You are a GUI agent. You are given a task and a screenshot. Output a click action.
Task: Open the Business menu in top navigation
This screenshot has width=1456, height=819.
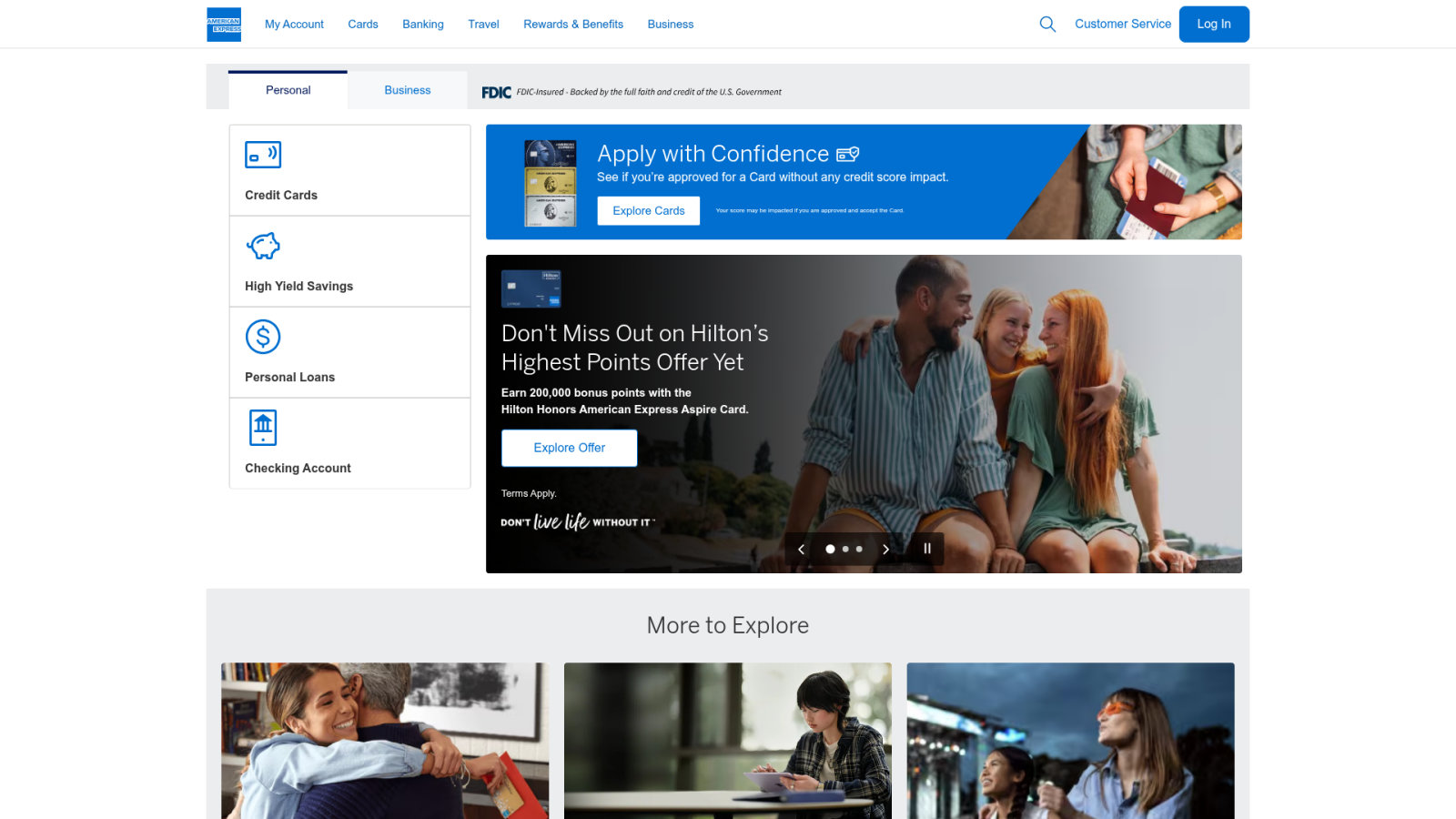tap(671, 25)
